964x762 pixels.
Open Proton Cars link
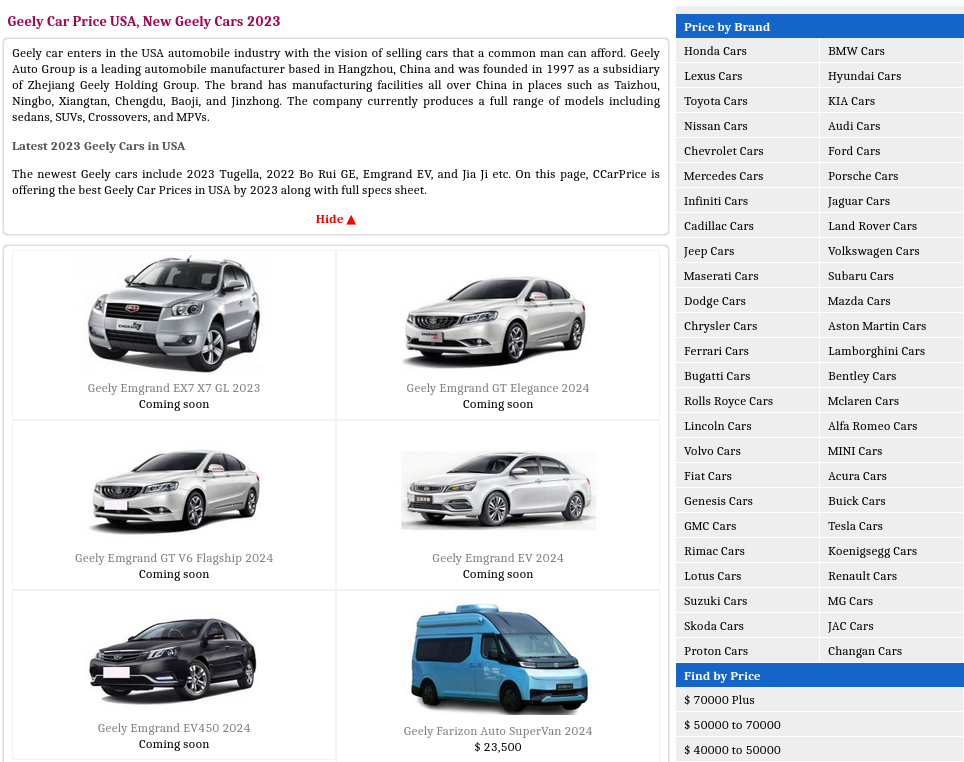tap(716, 651)
